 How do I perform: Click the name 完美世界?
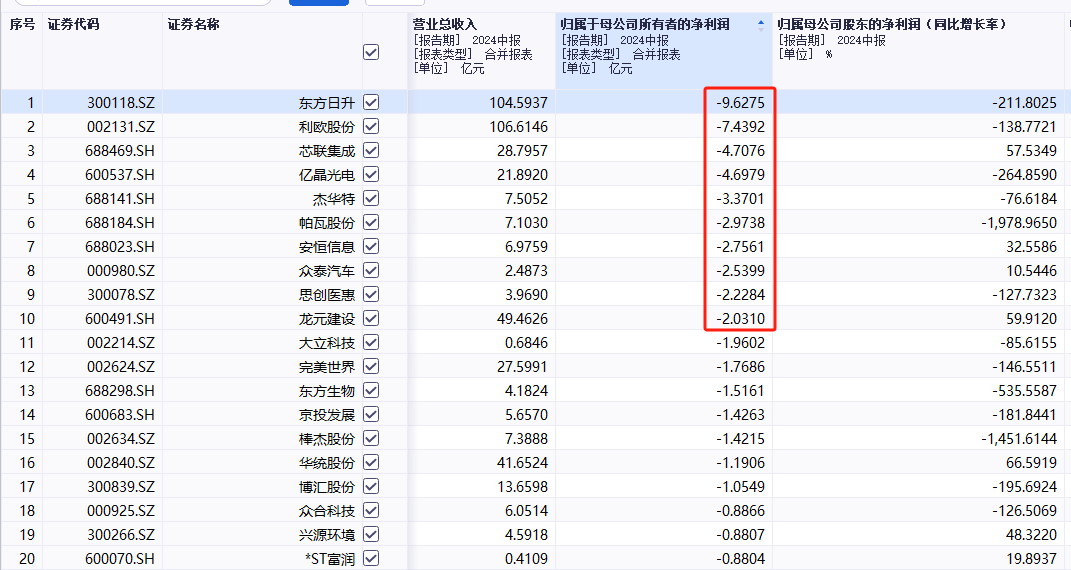[326, 367]
